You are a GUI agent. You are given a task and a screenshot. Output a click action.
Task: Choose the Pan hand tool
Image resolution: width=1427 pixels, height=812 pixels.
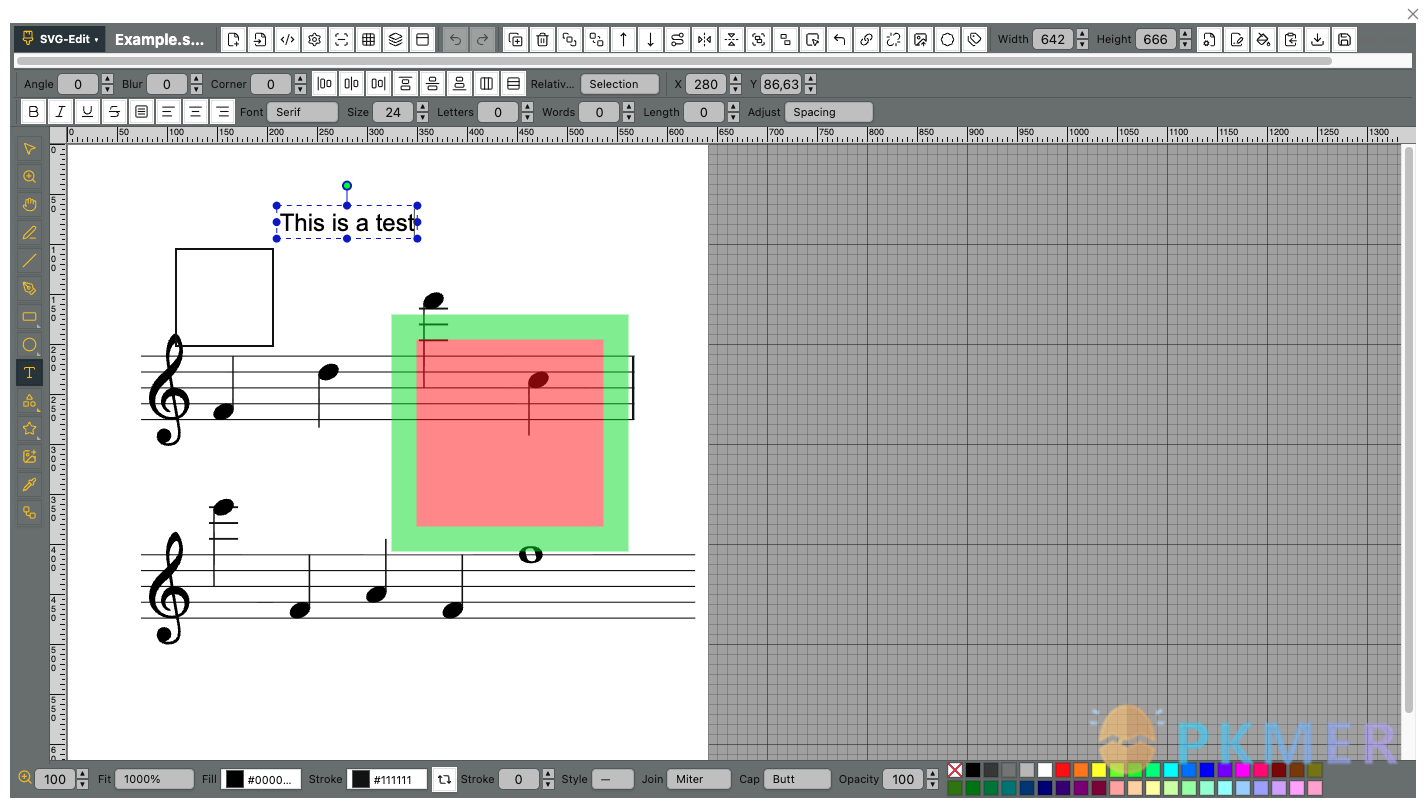pyautogui.click(x=29, y=205)
